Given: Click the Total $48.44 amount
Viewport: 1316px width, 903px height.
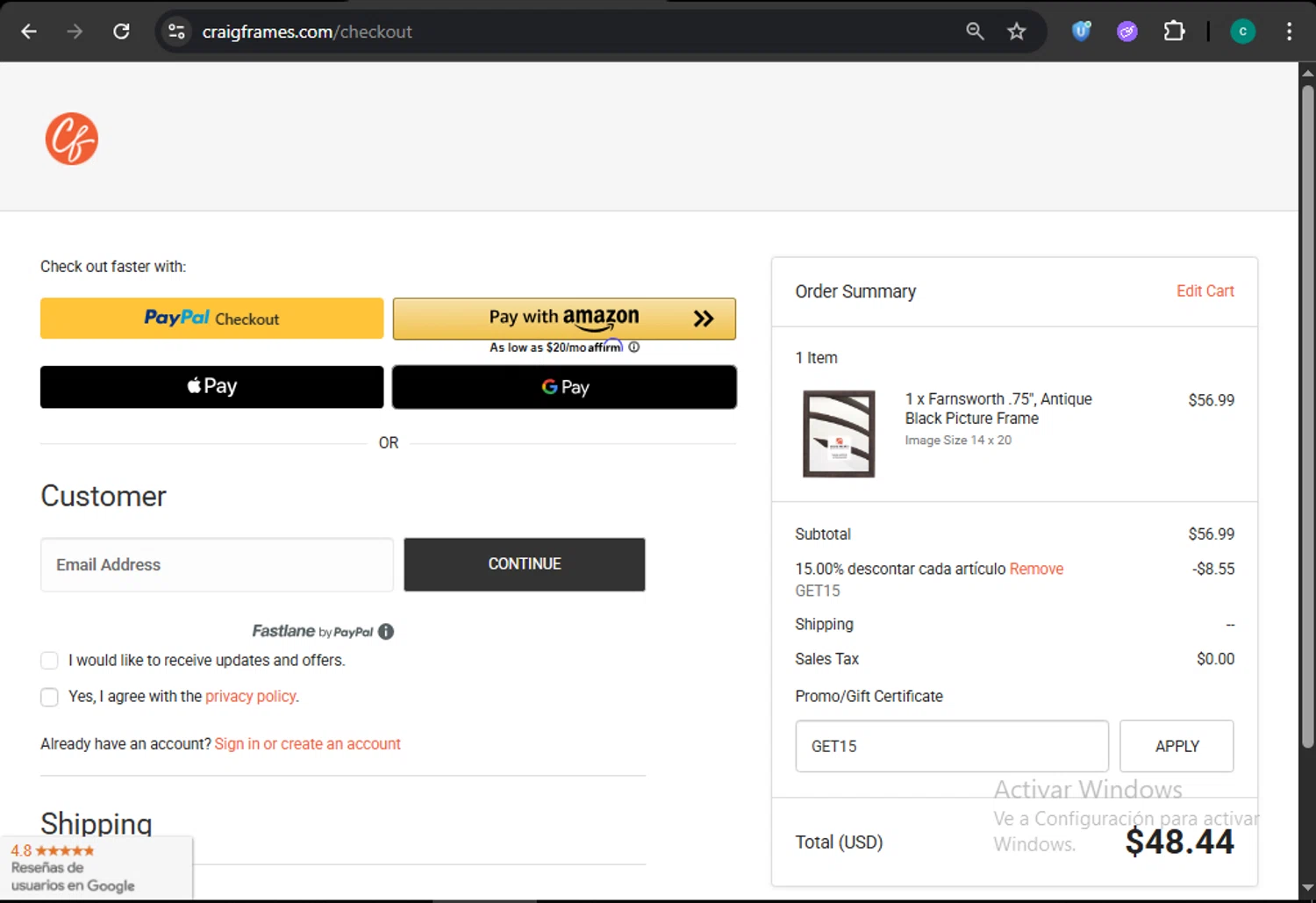Looking at the screenshot, I should [1179, 842].
